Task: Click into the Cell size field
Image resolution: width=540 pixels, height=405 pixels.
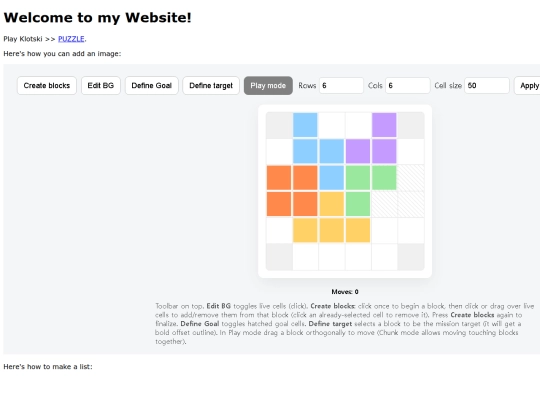Action: pos(487,85)
